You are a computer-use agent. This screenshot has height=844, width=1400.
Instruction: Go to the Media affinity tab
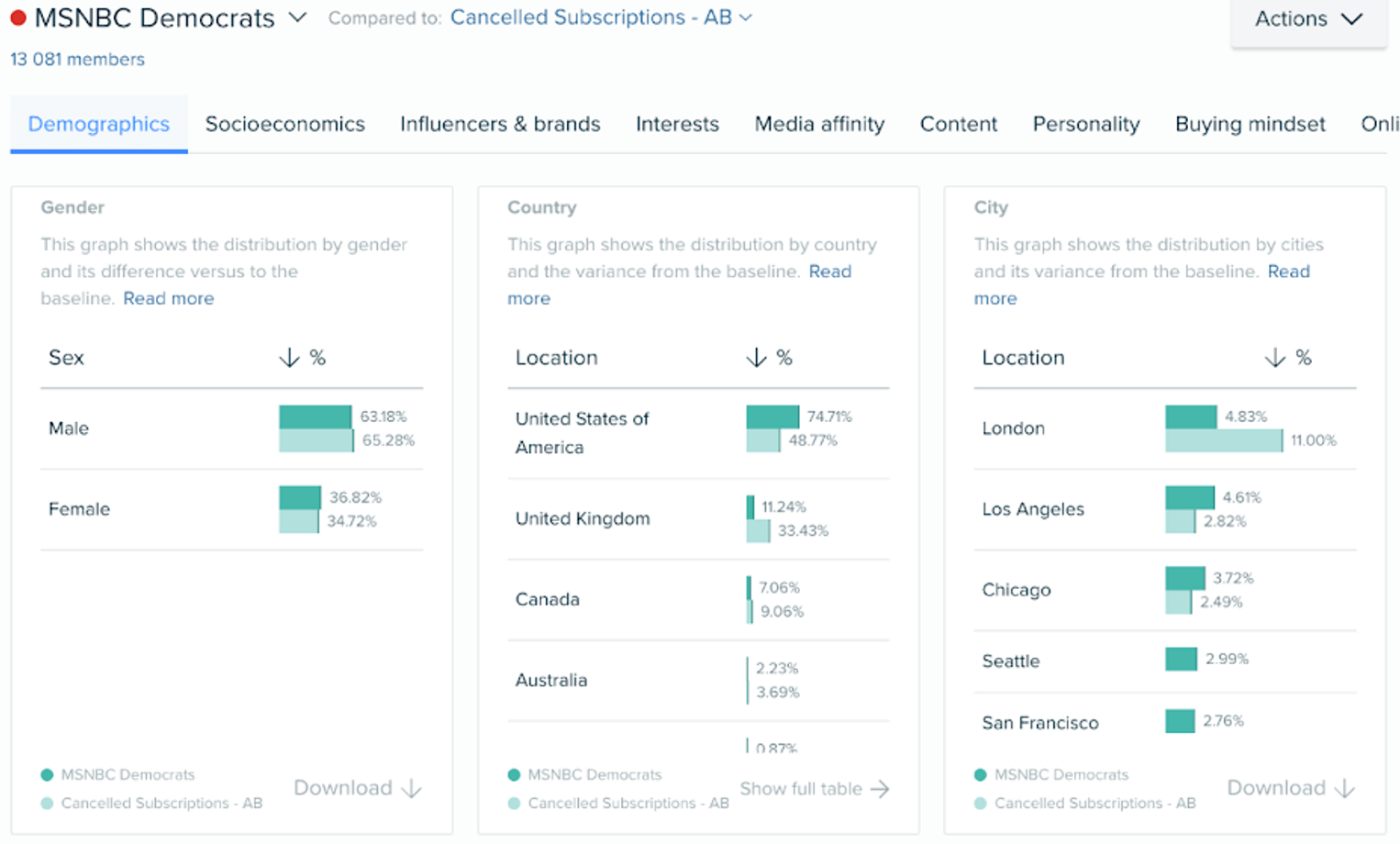pos(819,124)
